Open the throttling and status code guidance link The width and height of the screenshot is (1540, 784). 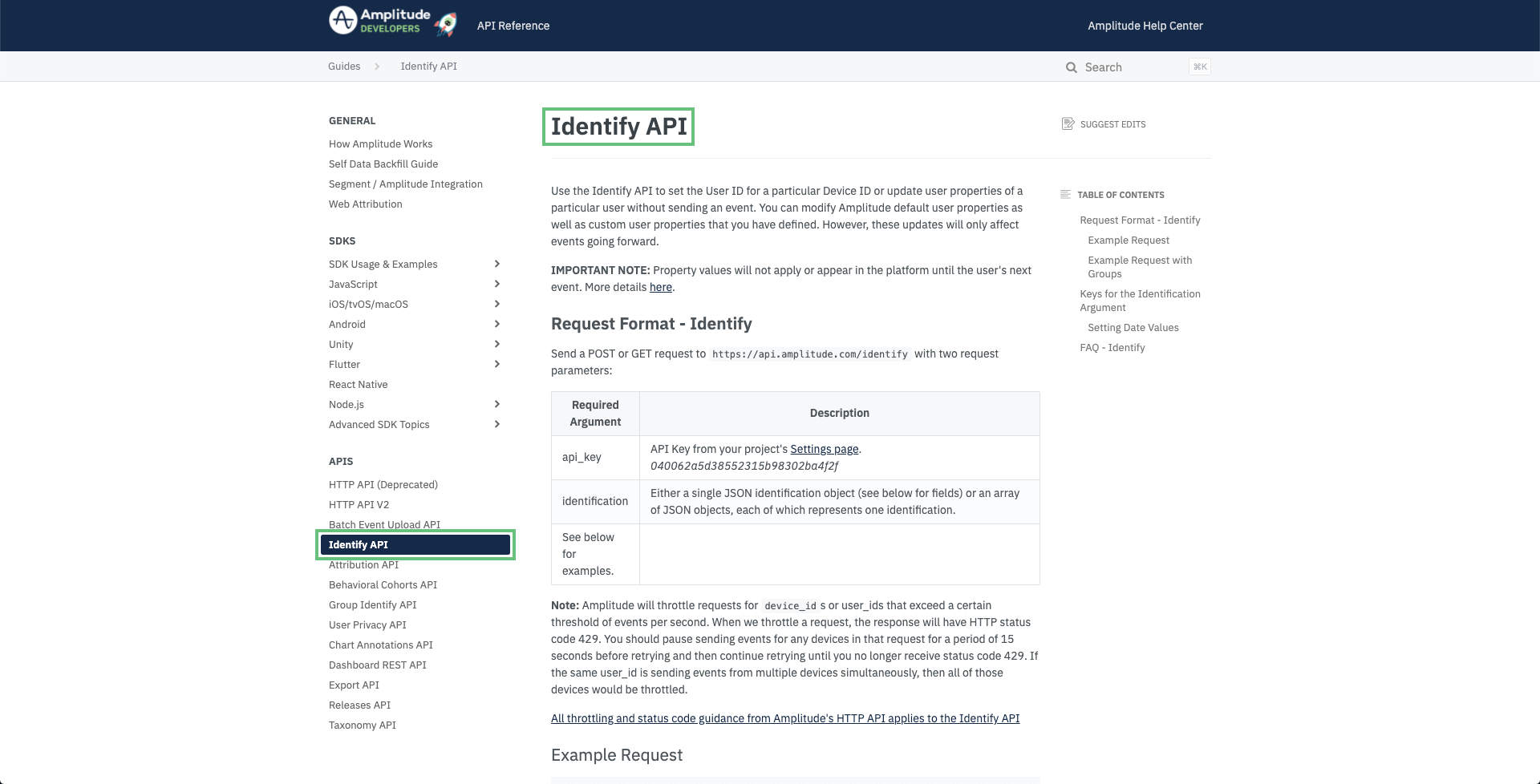coord(785,718)
